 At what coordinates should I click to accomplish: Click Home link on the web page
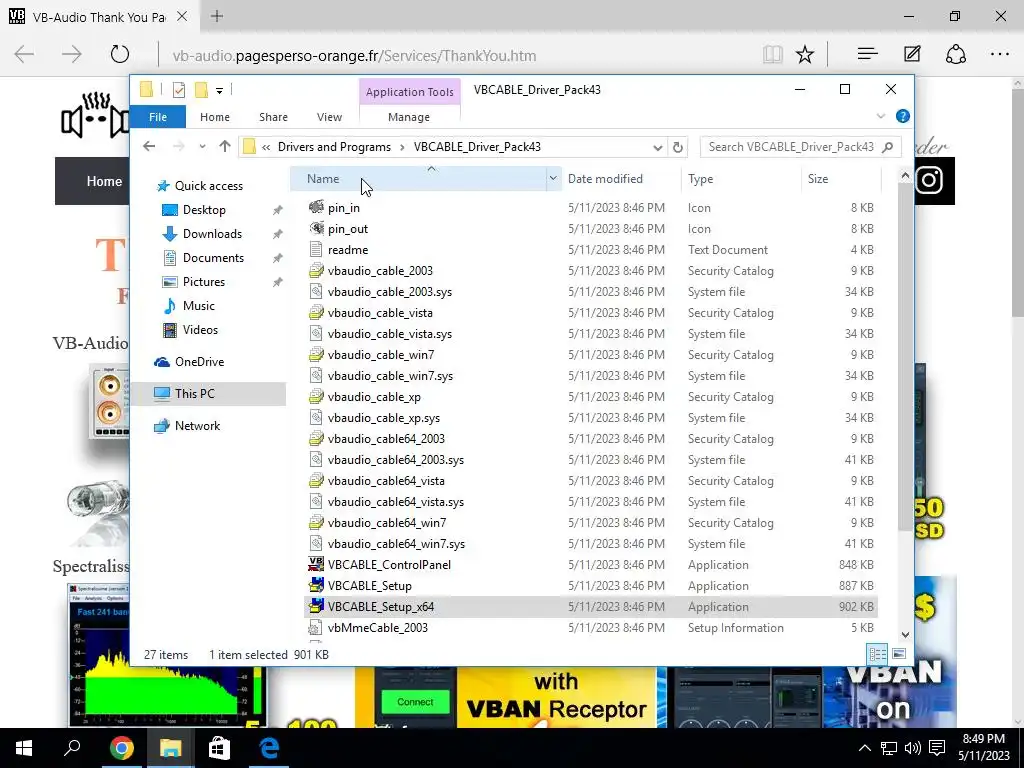(x=104, y=181)
